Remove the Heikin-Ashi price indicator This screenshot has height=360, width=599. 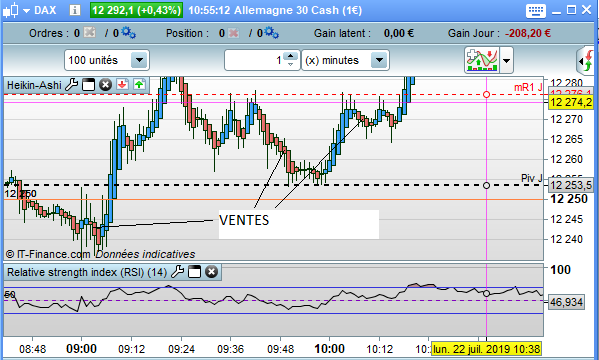point(105,84)
